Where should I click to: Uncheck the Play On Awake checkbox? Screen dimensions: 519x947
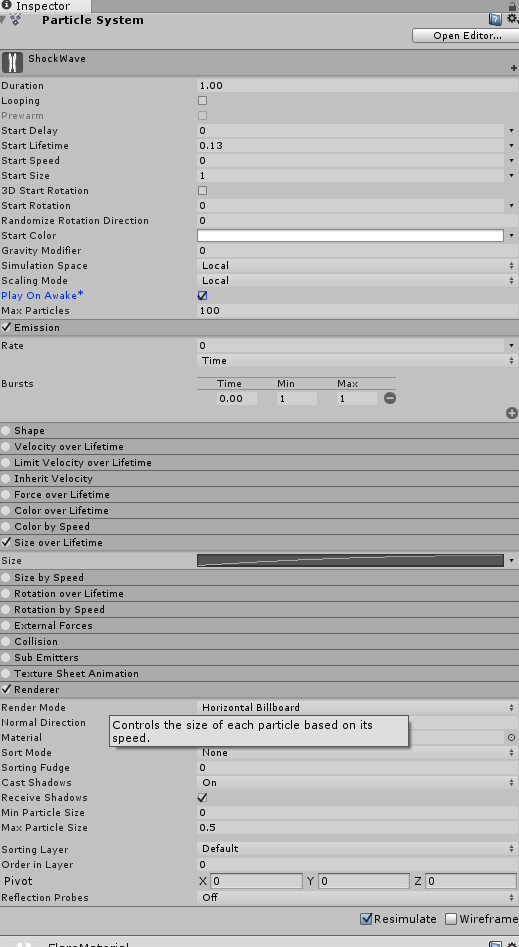[202, 295]
